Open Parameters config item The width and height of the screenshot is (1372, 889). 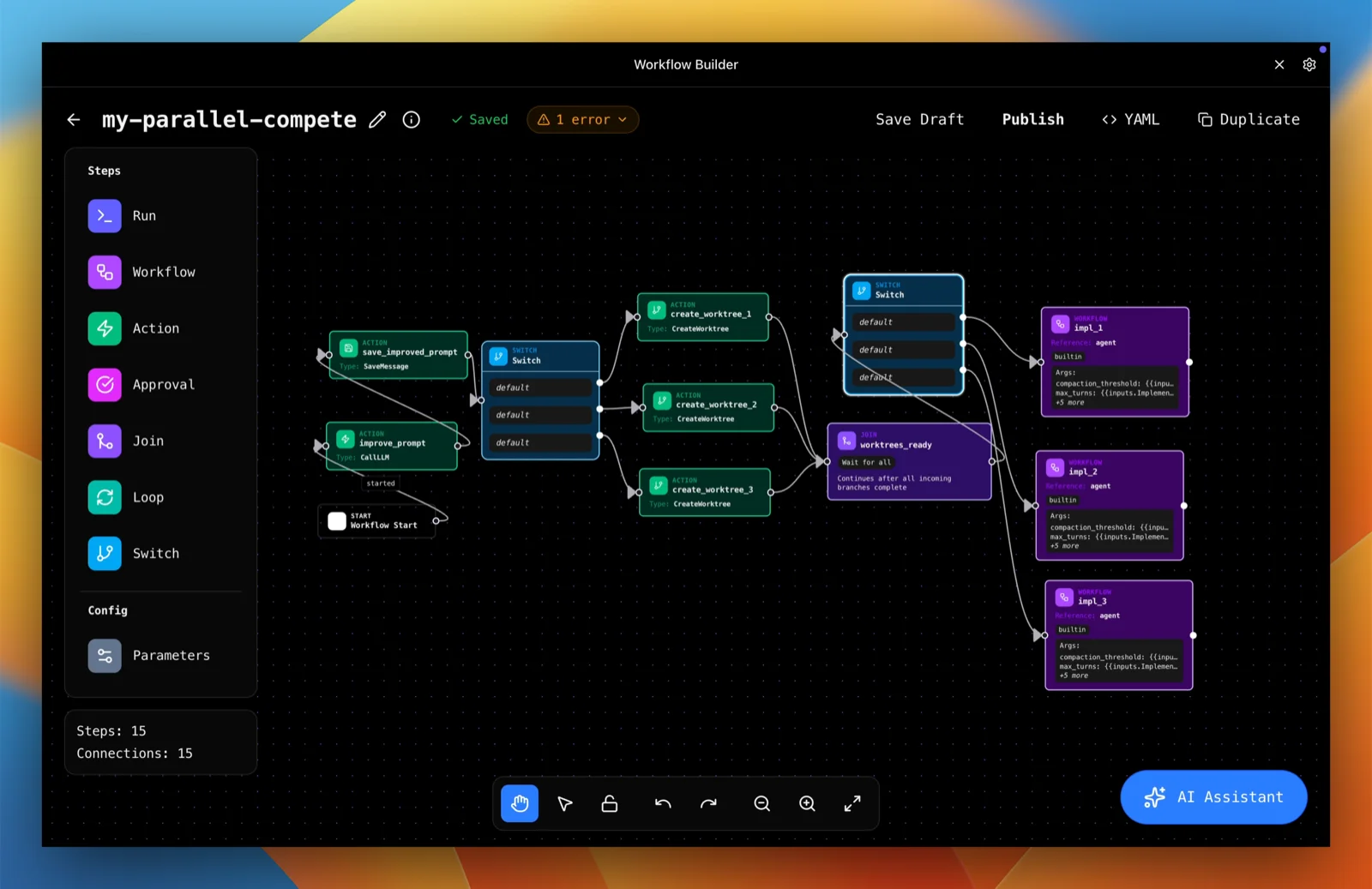[149, 656]
